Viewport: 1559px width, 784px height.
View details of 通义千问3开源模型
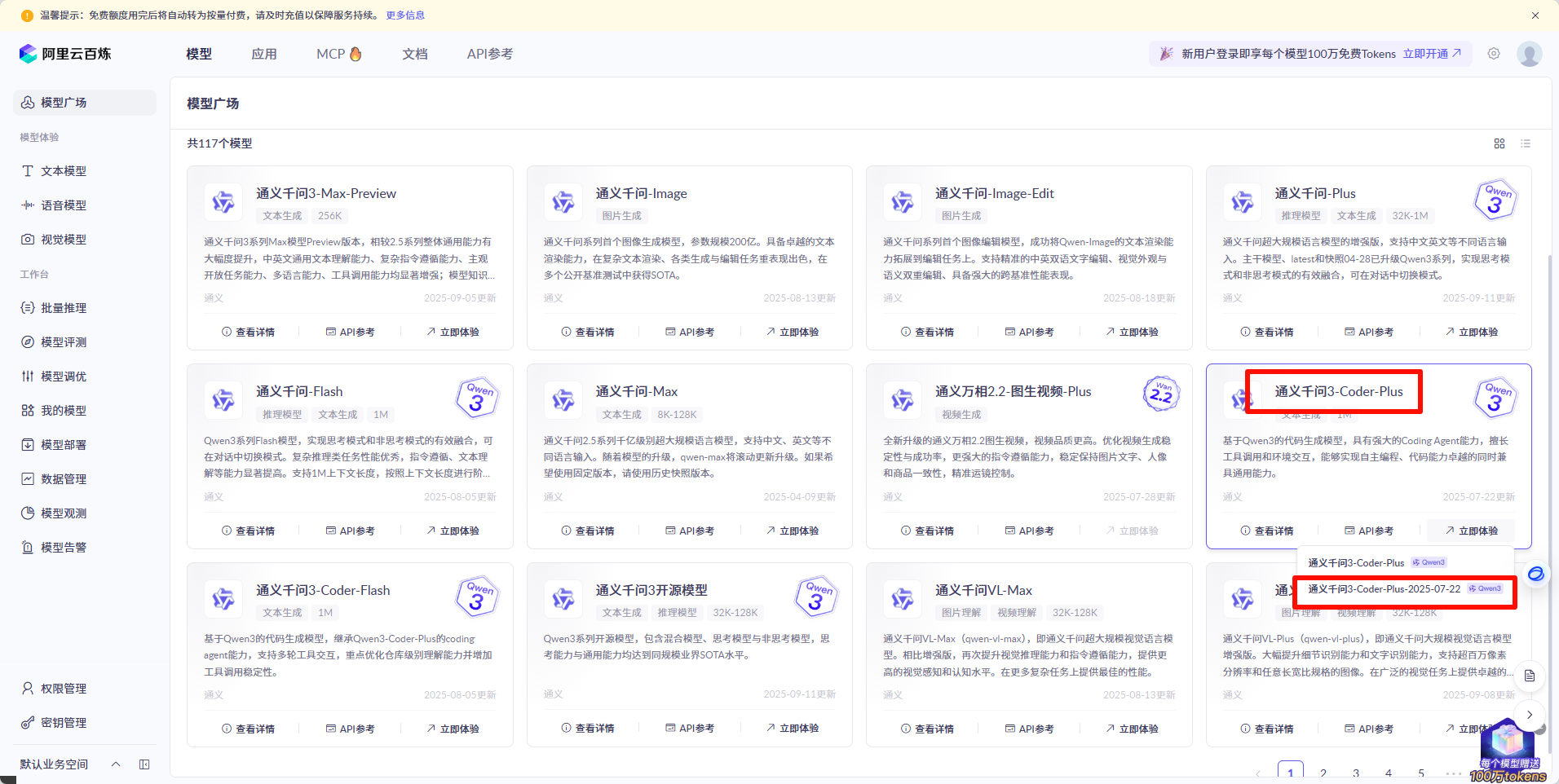588,729
